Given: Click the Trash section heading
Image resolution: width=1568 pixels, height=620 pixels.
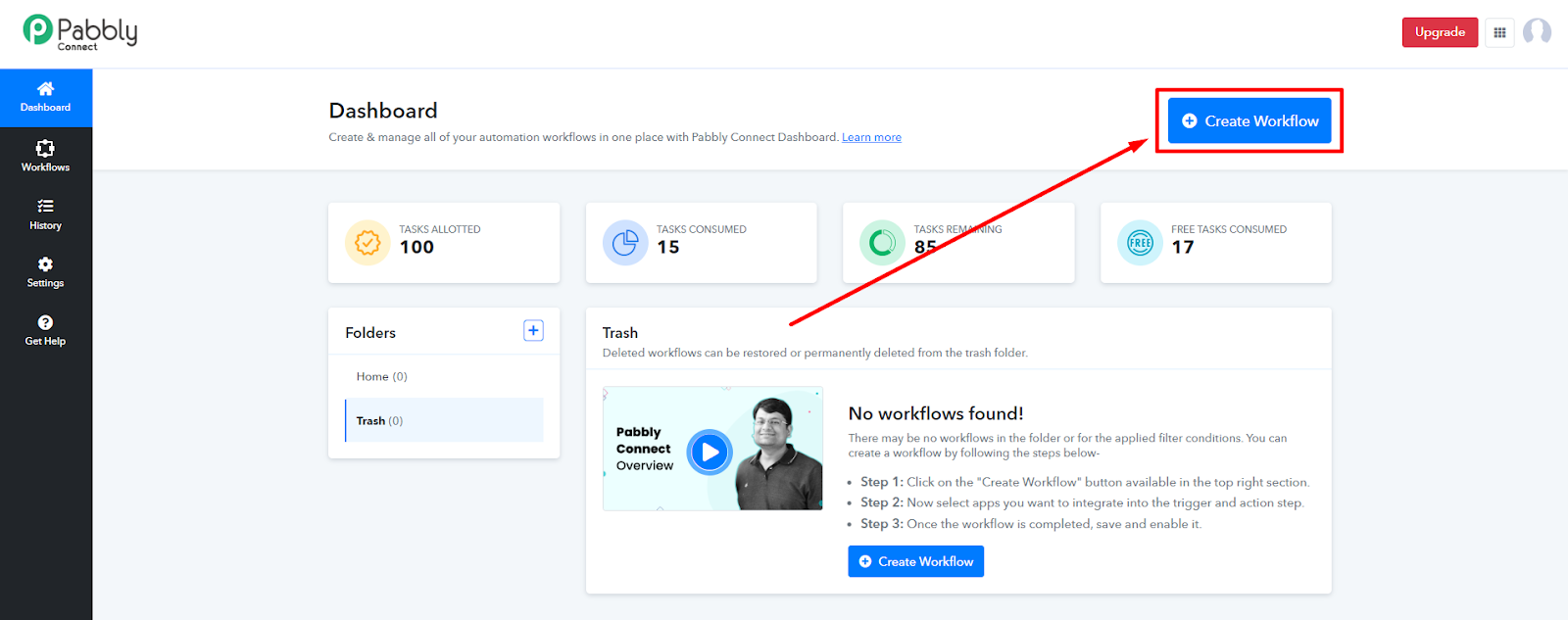Looking at the screenshot, I should click(620, 333).
